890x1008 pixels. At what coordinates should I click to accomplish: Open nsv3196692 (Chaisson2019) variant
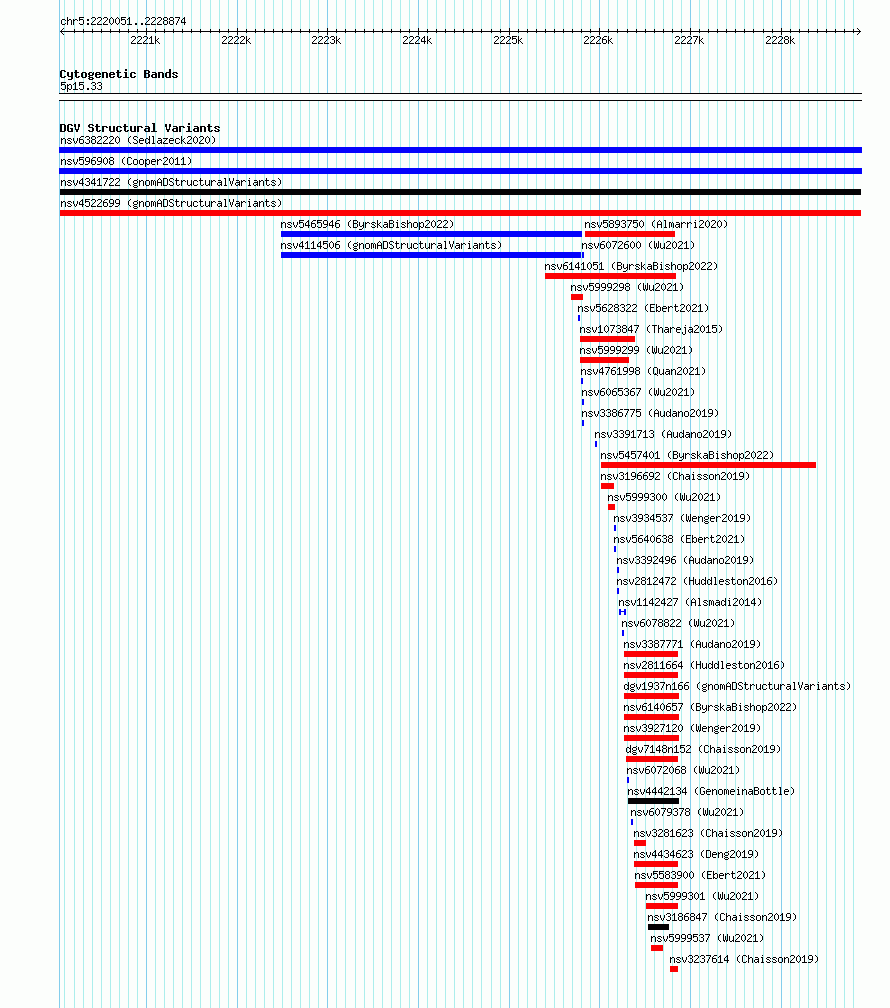pos(675,476)
